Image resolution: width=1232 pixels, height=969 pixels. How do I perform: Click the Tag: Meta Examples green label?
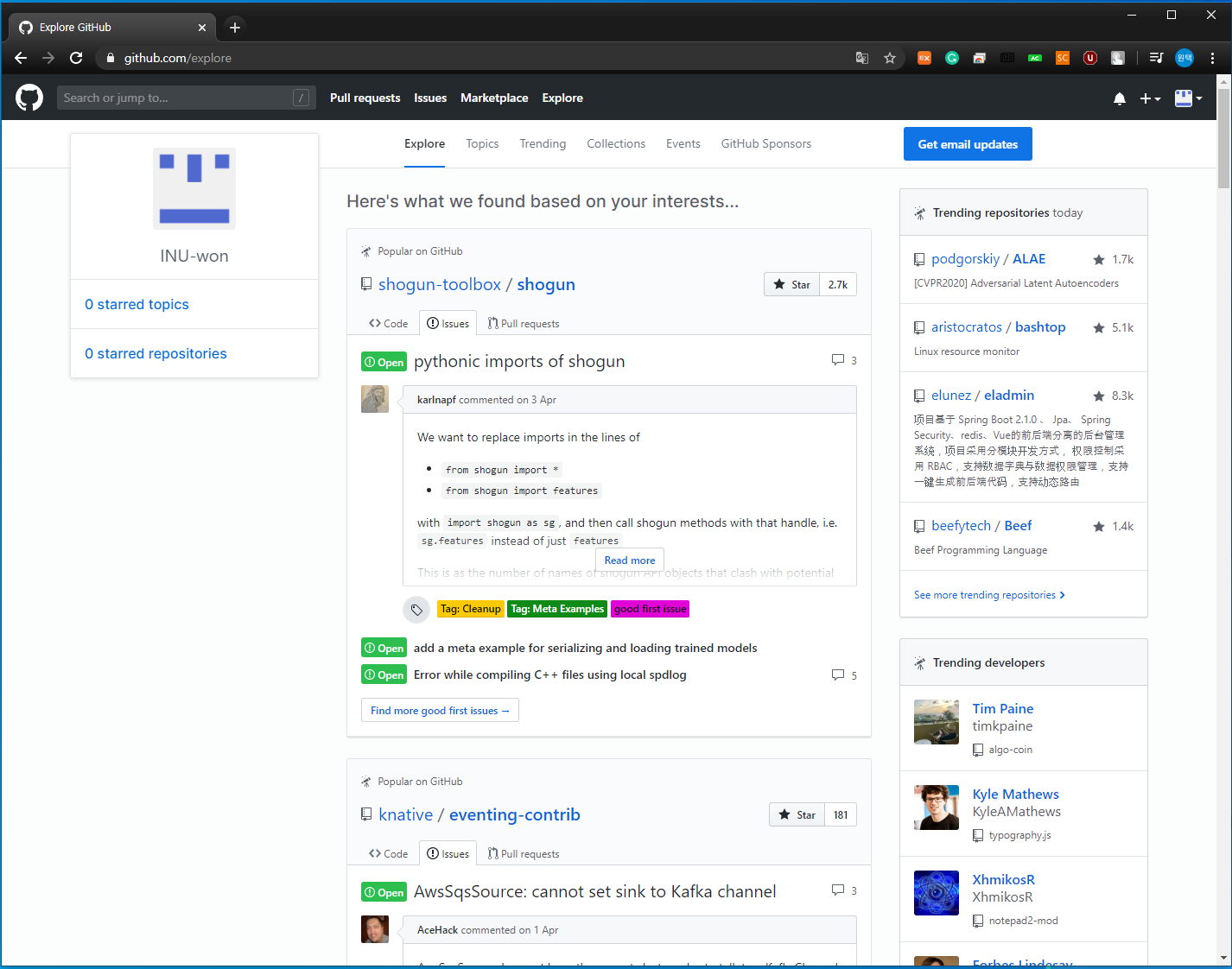click(x=557, y=609)
